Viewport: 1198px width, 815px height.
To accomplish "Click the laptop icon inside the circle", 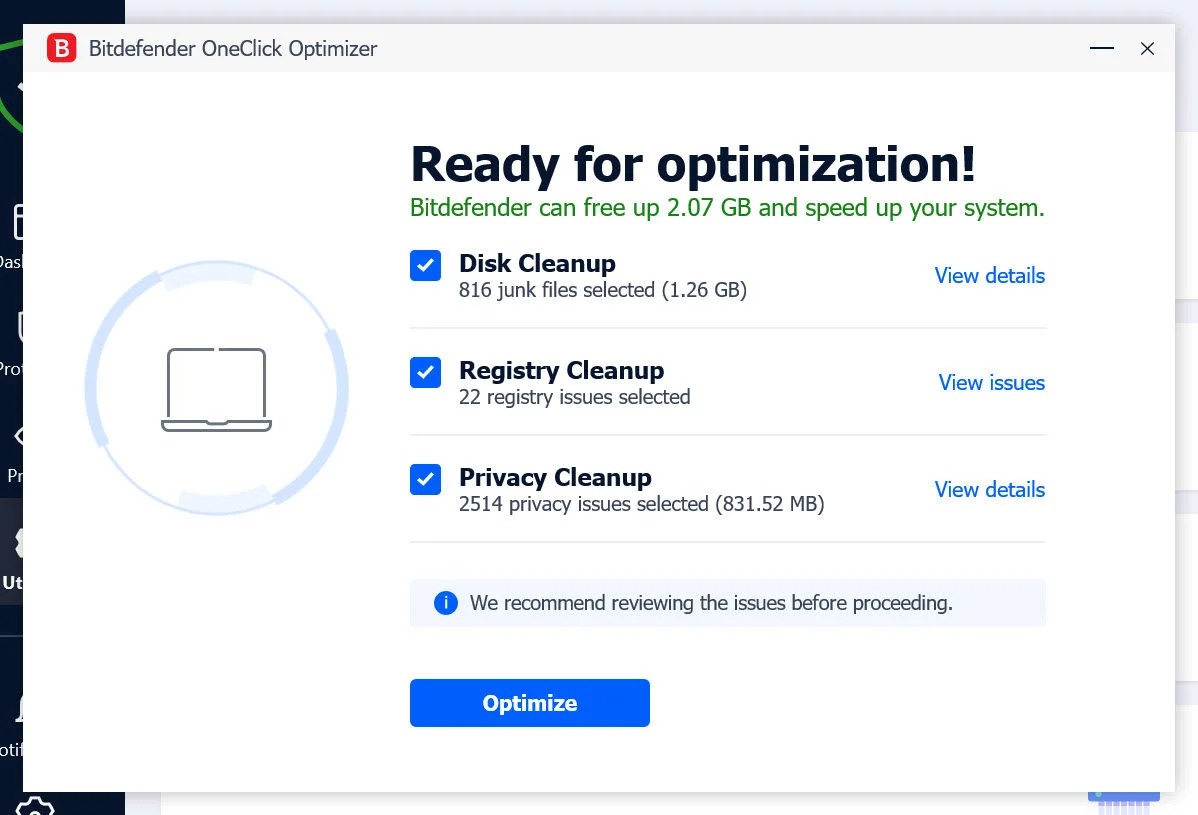I will coord(216,390).
